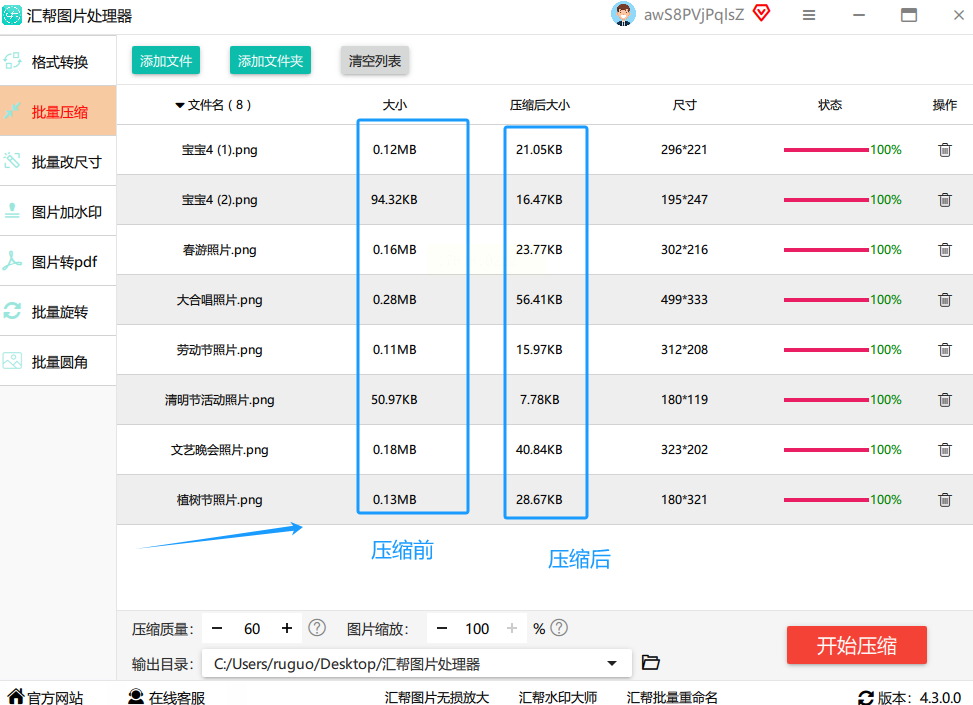
Task: Switch to 格式转换 in sidebar
Action: (58, 61)
